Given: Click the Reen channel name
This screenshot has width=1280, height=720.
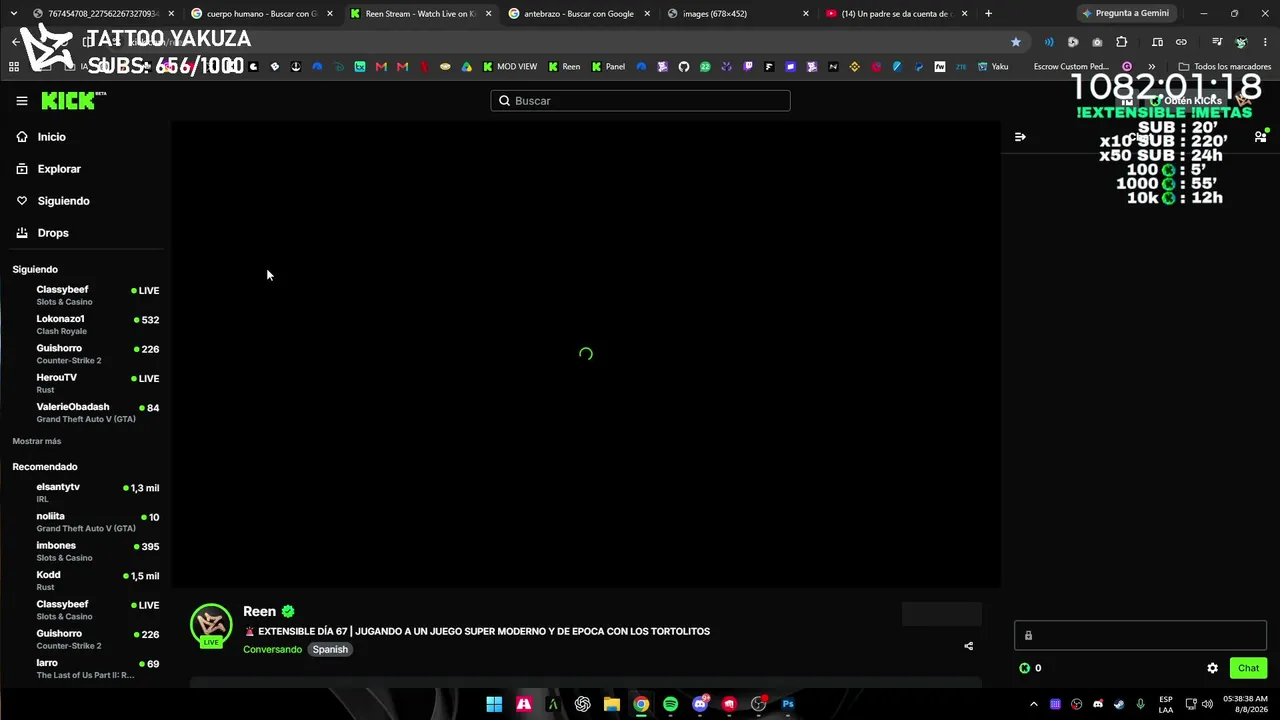Looking at the screenshot, I should pos(259,611).
